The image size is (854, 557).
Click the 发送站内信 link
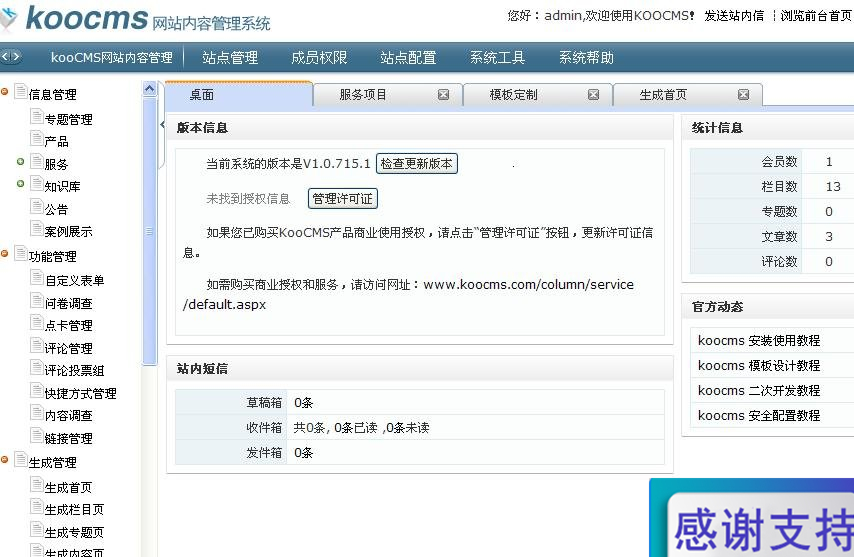pyautogui.click(x=734, y=16)
